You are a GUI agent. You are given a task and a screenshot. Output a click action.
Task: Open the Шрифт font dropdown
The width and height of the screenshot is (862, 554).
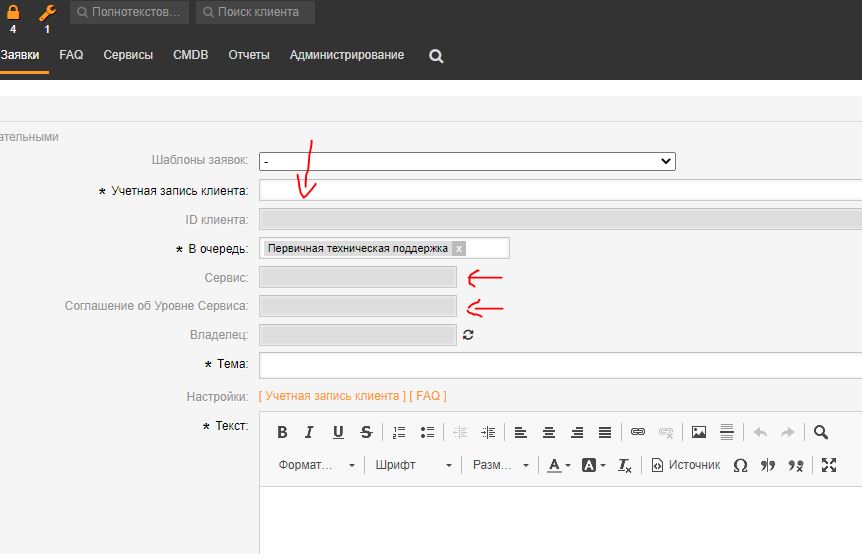pos(413,465)
